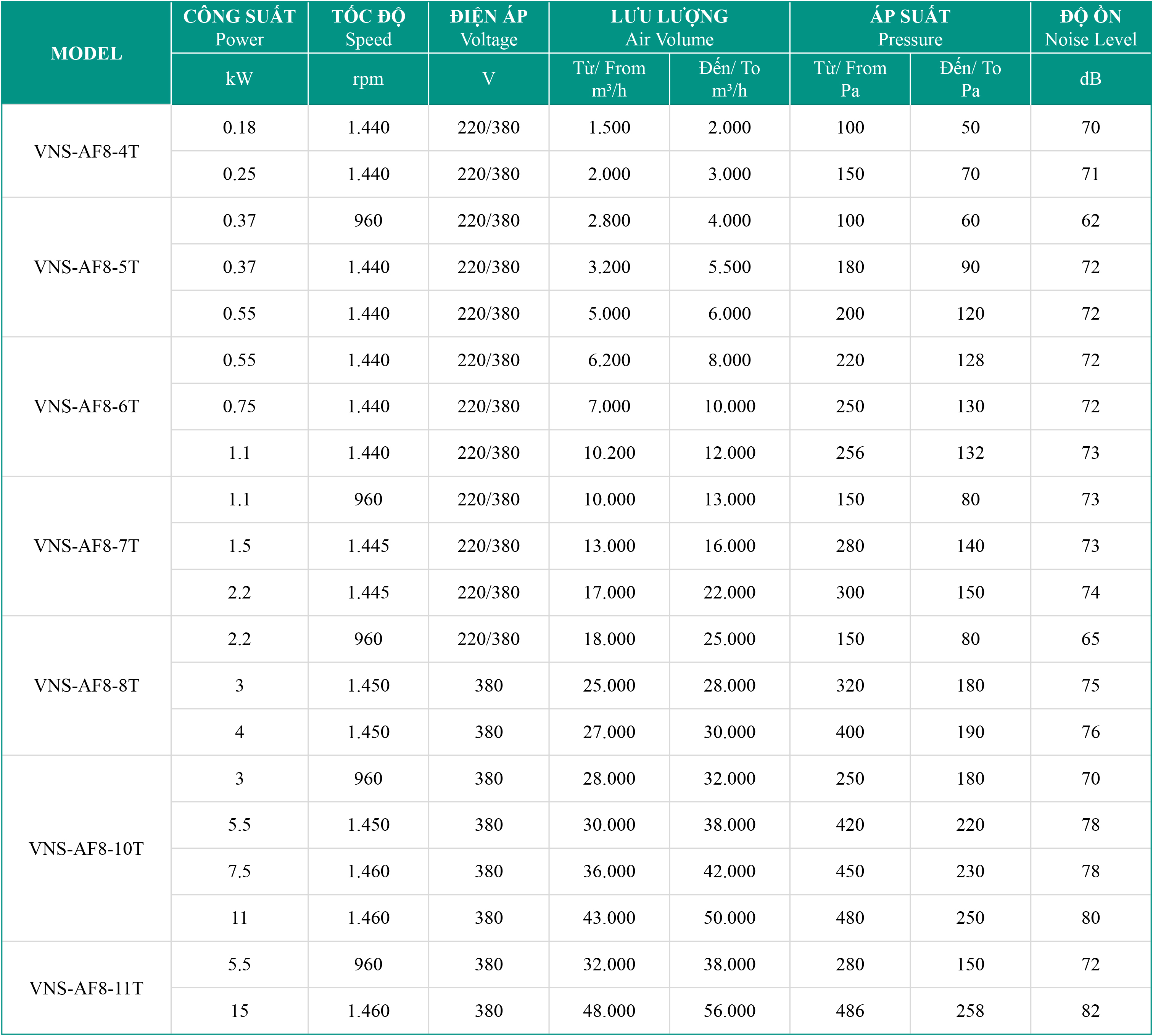This screenshot has height=1036, width=1153.
Task: Click the 1.445 speed in the 1.5 kW row
Action: point(369,546)
